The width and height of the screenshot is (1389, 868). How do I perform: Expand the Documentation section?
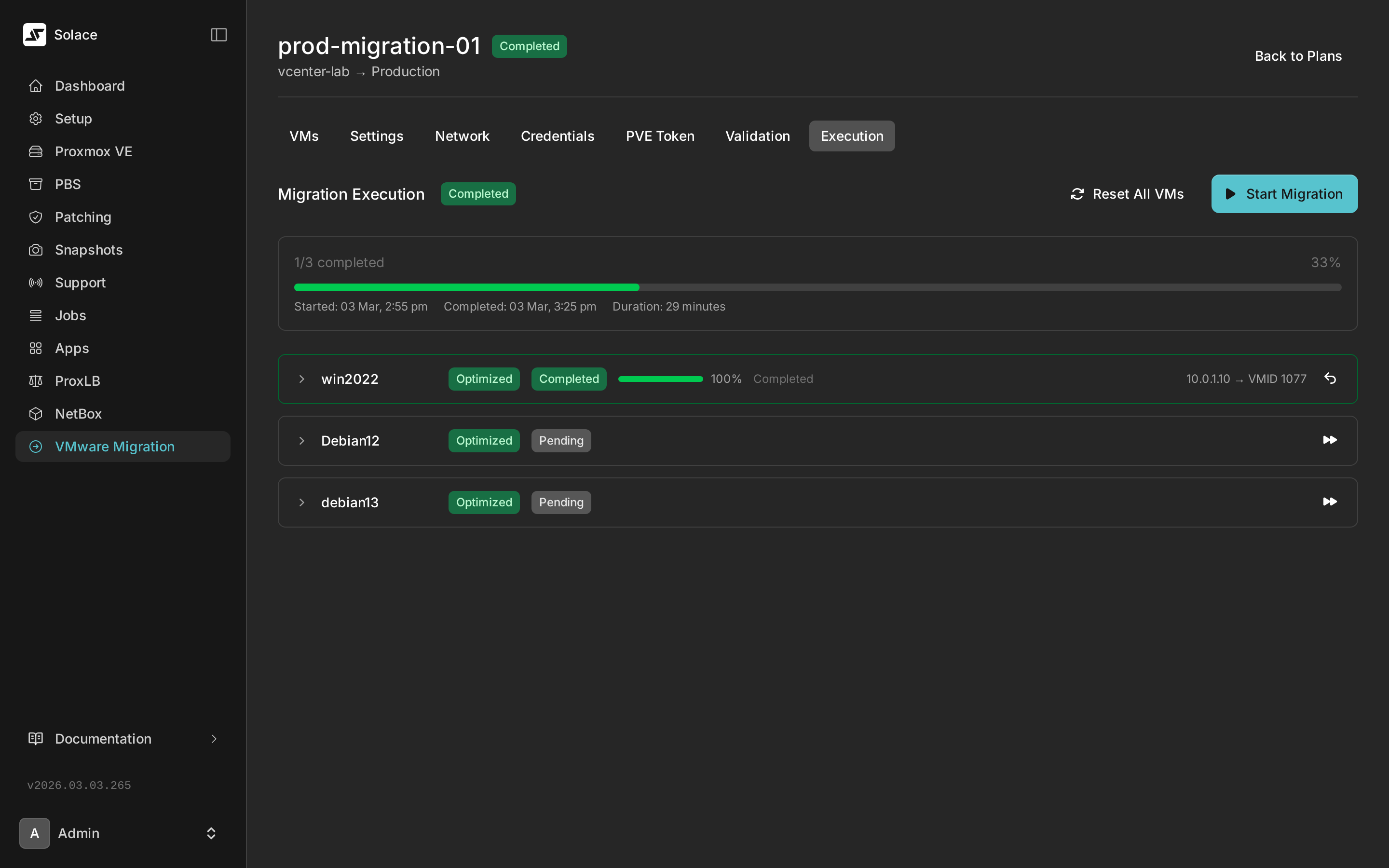coord(103,739)
